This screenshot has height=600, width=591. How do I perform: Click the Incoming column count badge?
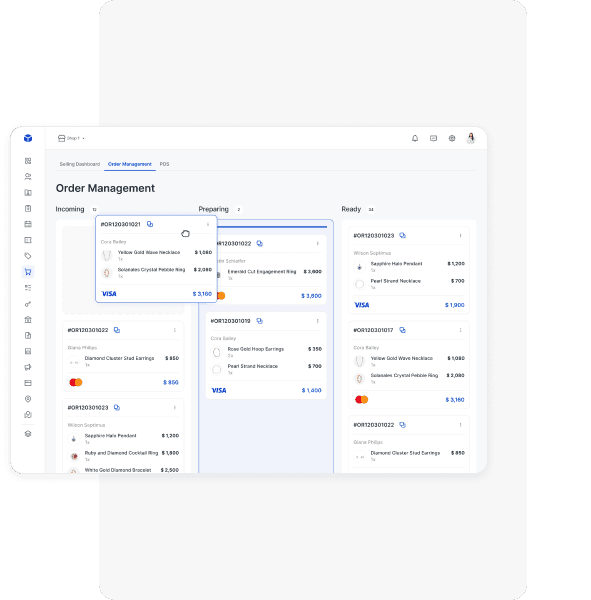(94, 209)
